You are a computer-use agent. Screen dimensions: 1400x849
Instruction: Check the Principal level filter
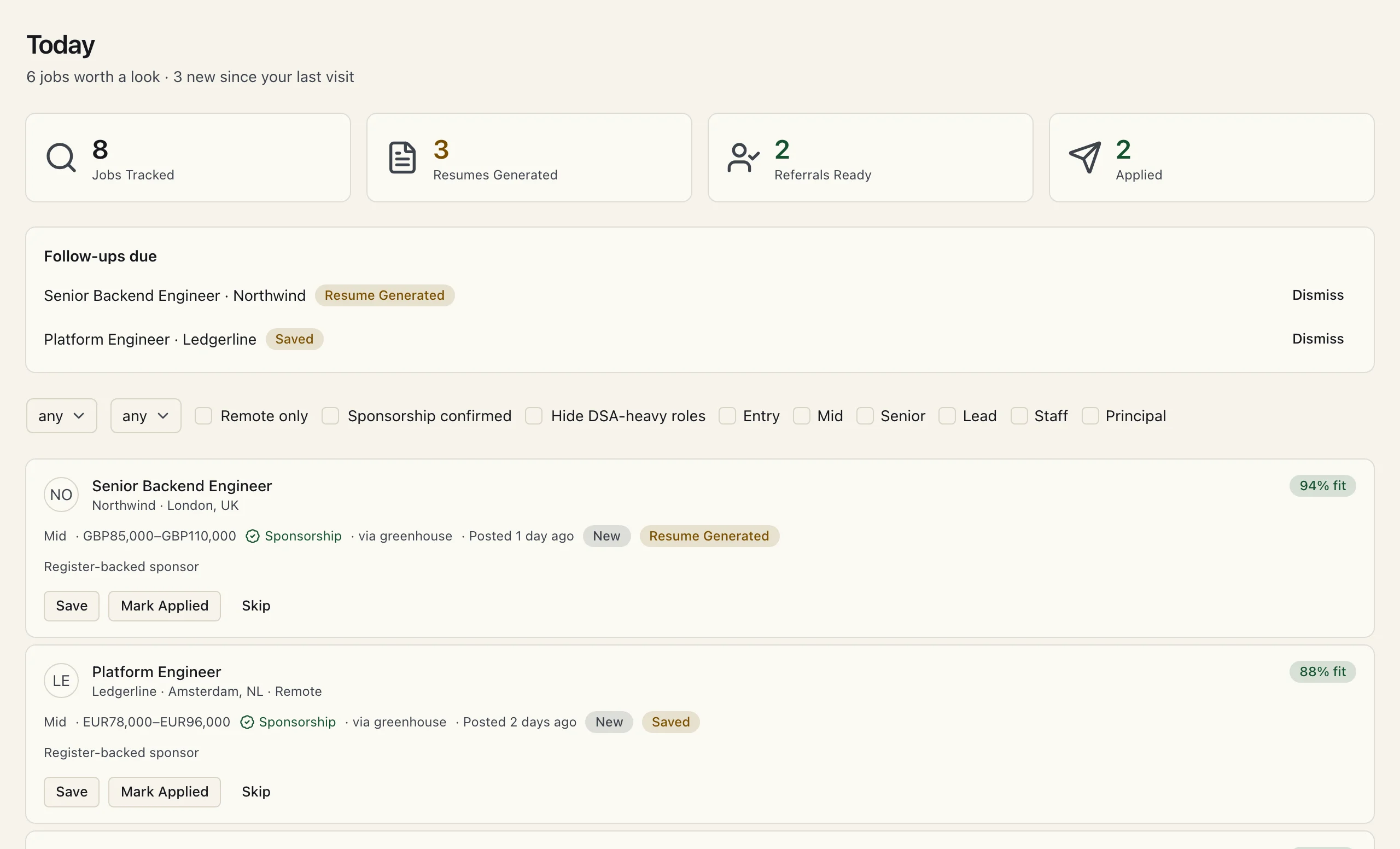pyautogui.click(x=1090, y=416)
